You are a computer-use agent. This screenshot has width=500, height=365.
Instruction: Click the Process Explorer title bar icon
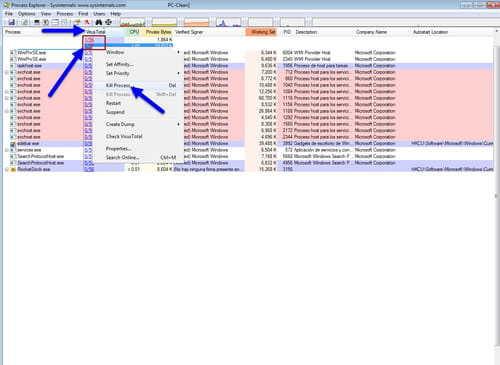point(6,5)
